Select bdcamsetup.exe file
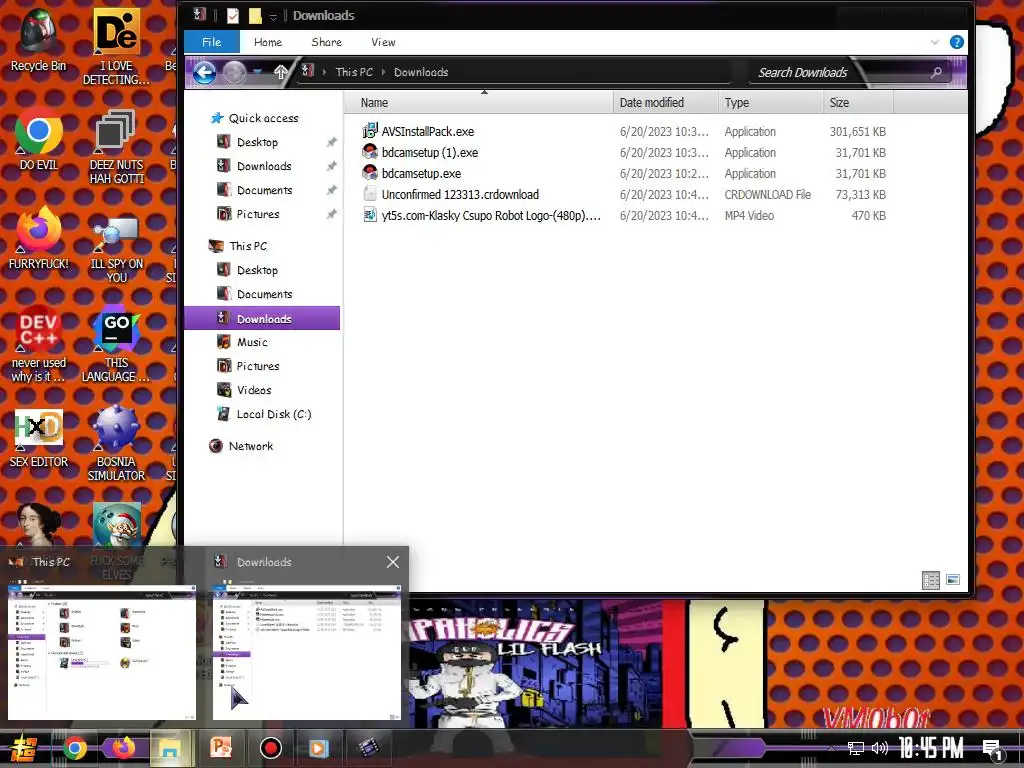The width and height of the screenshot is (1024, 768). click(421, 173)
